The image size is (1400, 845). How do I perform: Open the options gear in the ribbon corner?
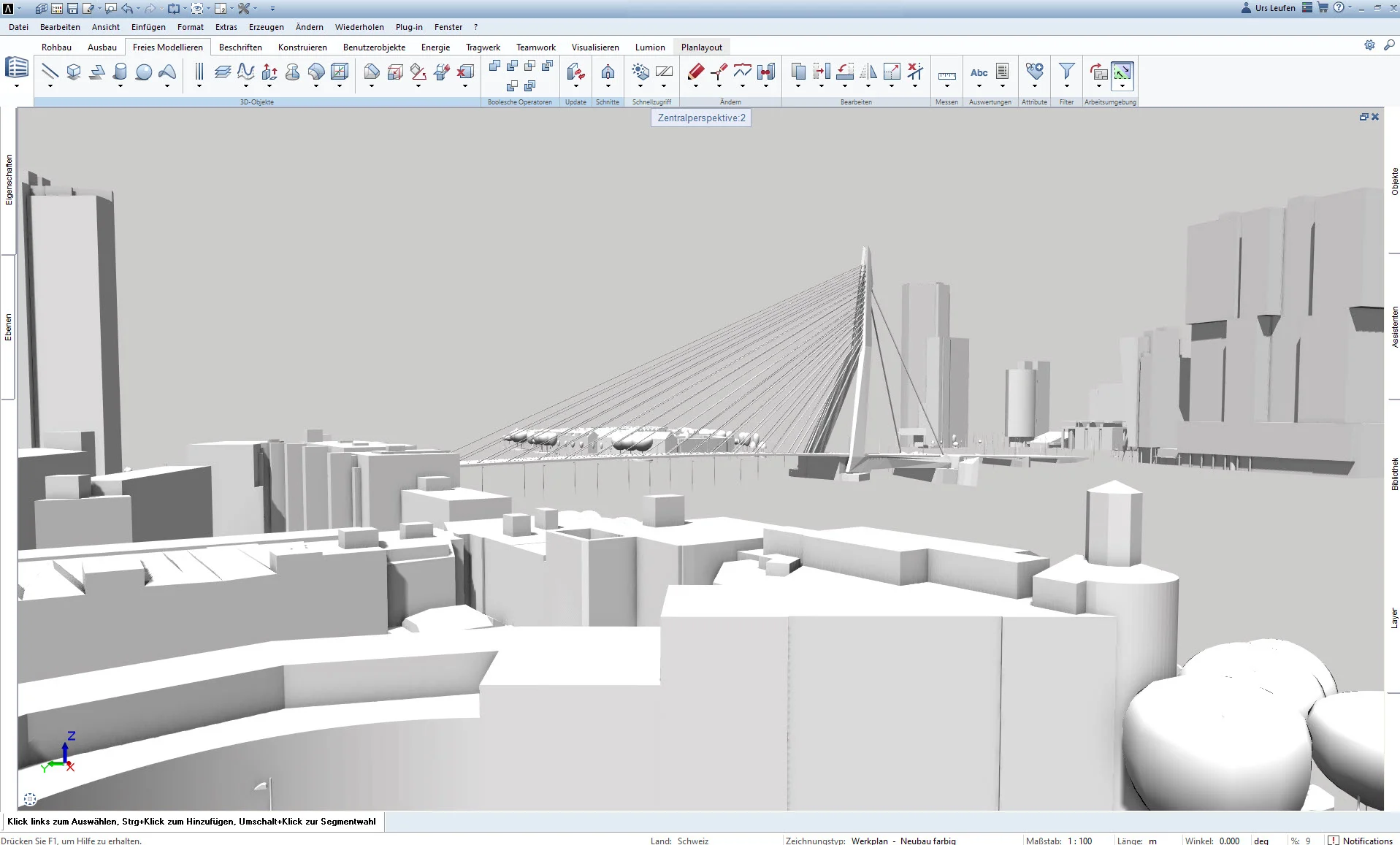pyautogui.click(x=1369, y=45)
